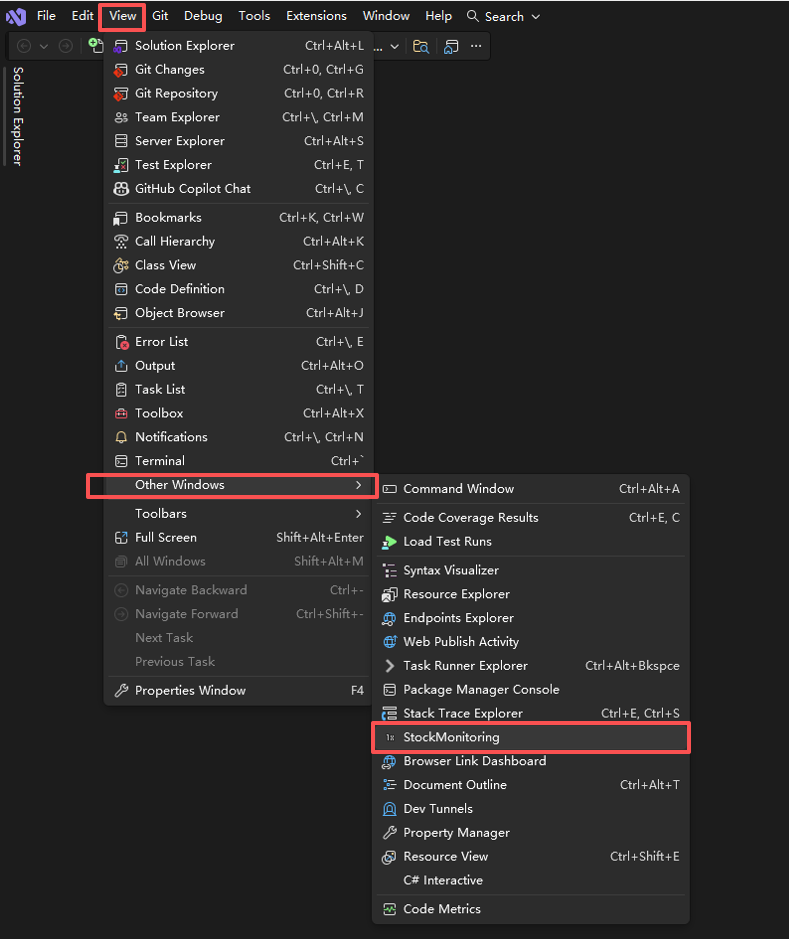Click the Properties Window wrench icon
This screenshot has height=939, width=789.
point(121,690)
